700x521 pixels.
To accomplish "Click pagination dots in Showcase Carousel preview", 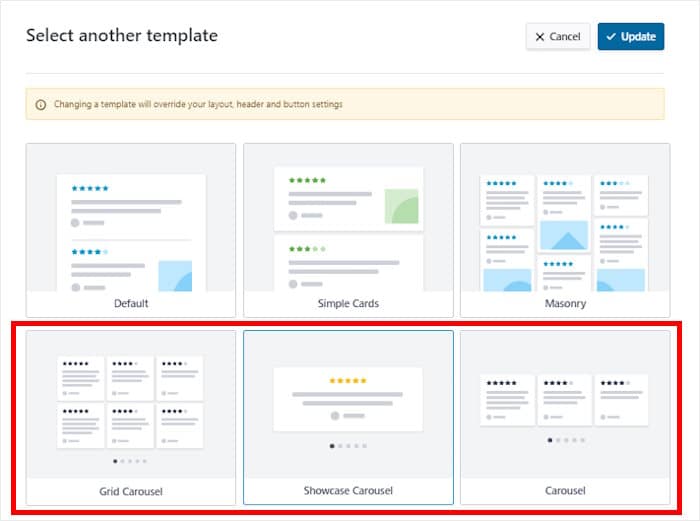I will [x=348, y=446].
